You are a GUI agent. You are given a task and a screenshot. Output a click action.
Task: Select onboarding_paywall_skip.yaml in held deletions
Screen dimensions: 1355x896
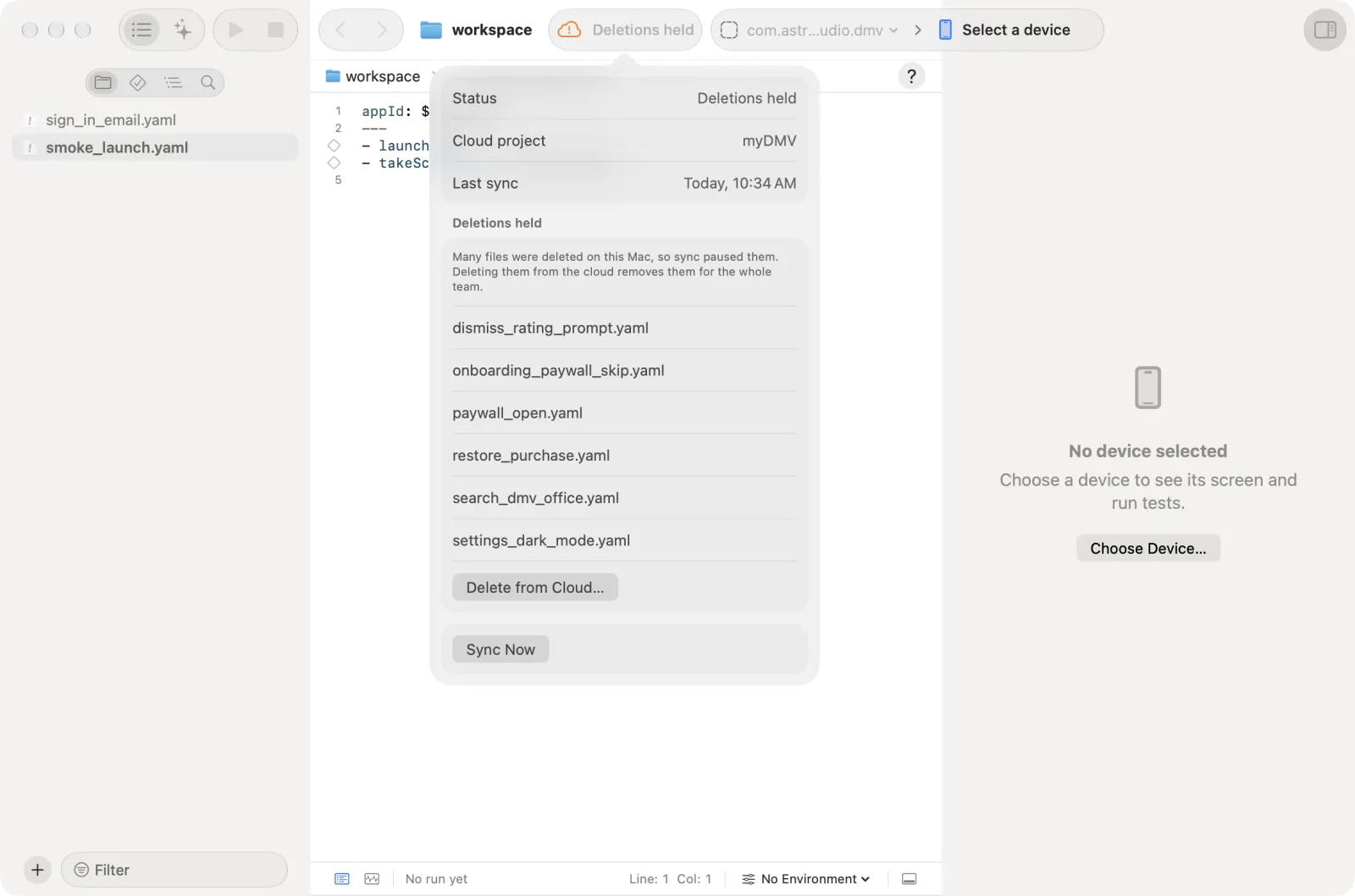click(x=624, y=370)
